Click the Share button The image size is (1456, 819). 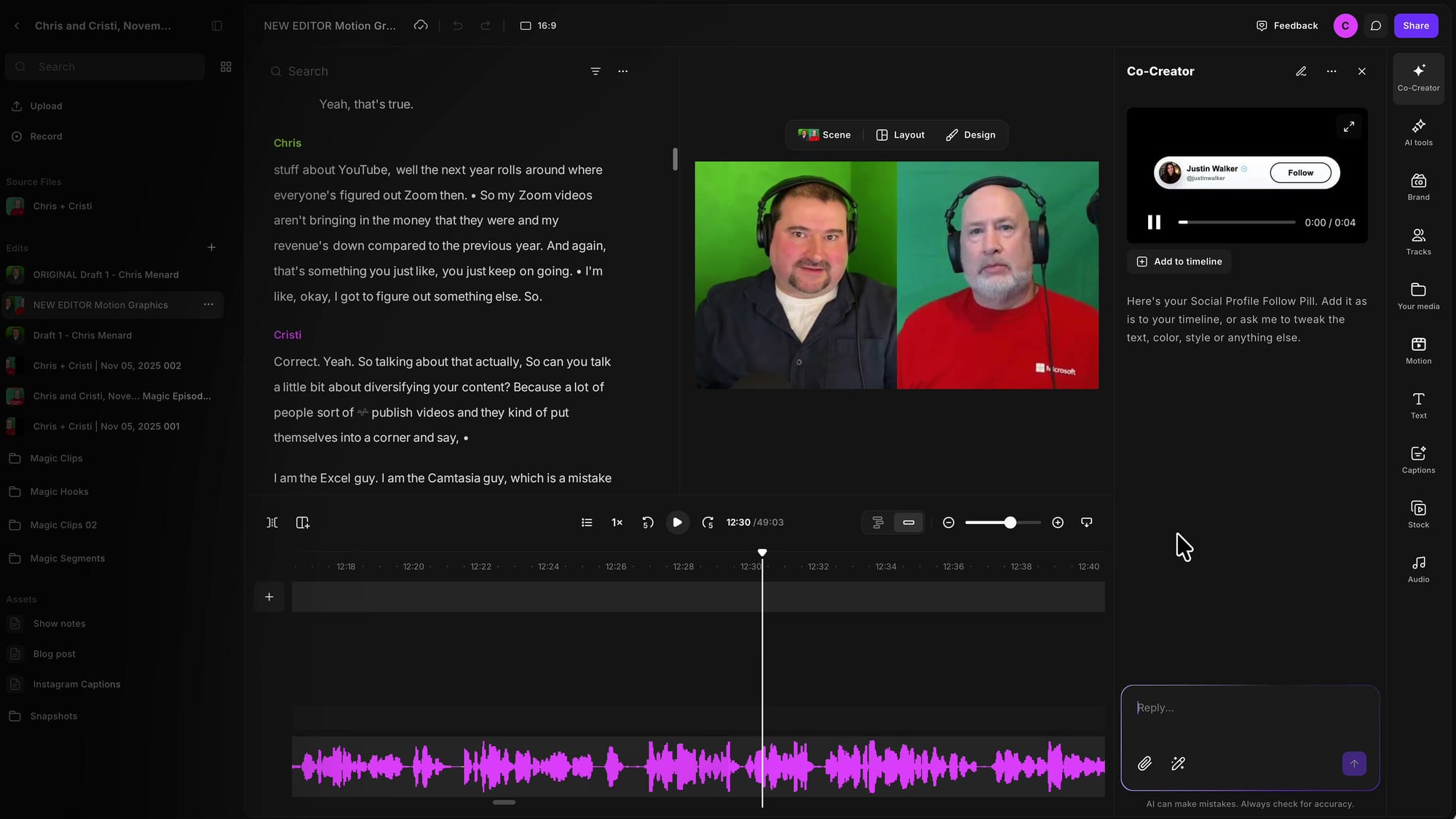[1416, 25]
